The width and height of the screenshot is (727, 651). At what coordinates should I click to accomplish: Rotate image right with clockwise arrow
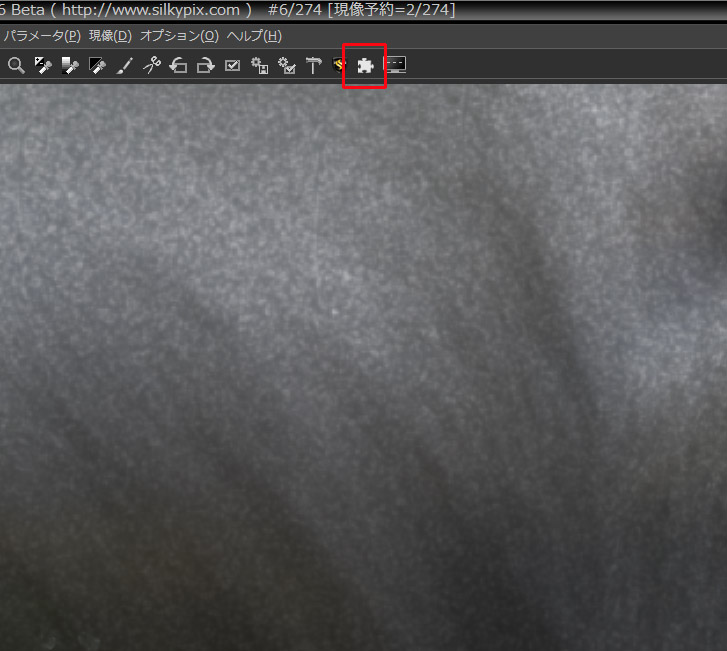pos(205,65)
